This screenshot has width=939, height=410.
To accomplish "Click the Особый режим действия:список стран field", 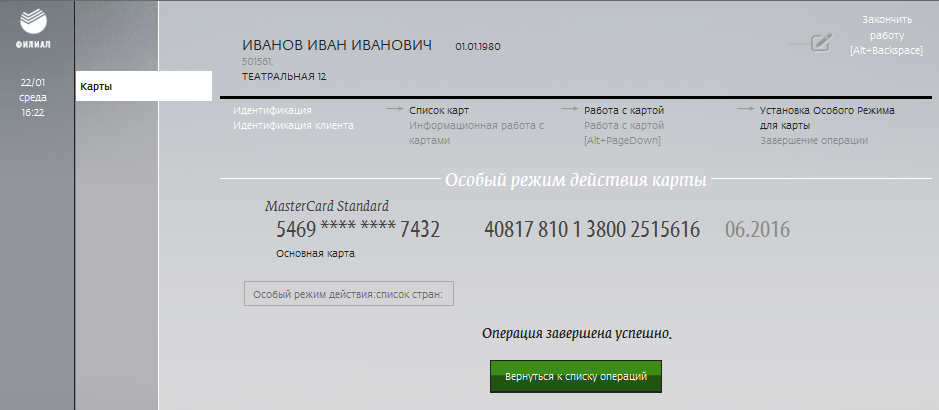I will coord(349,294).
